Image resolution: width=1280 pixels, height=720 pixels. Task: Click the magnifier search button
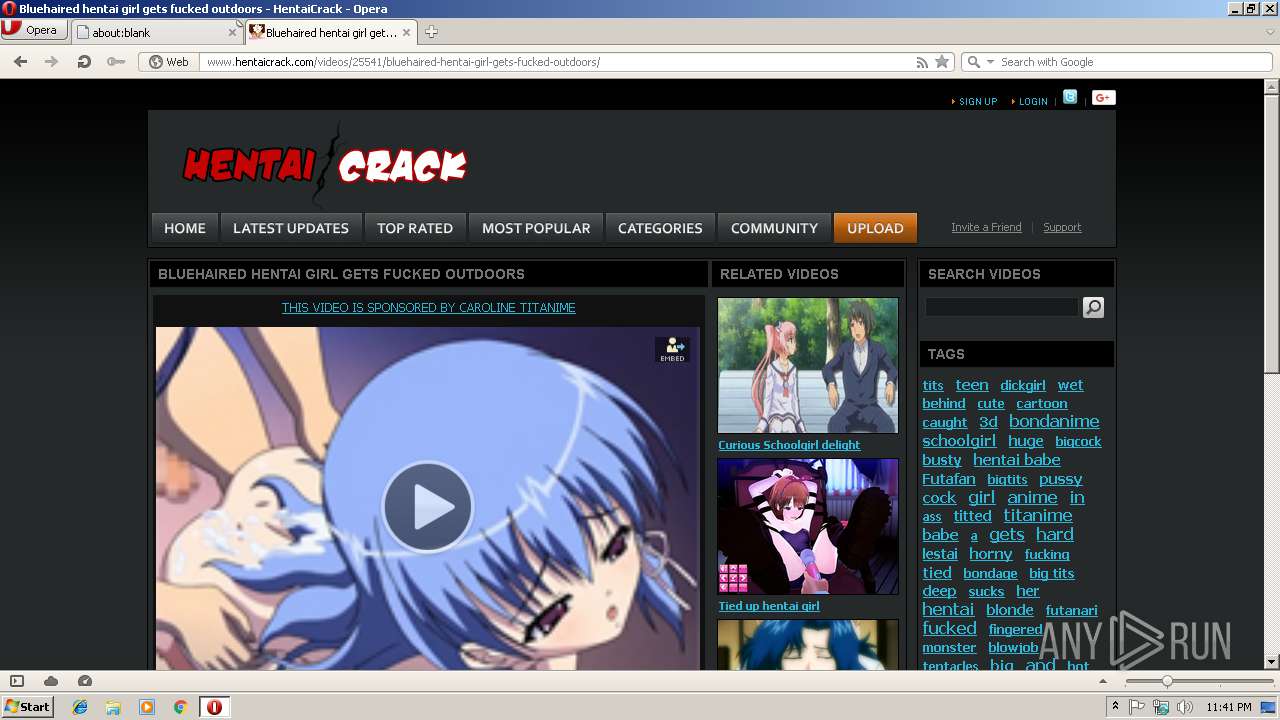coord(1093,307)
